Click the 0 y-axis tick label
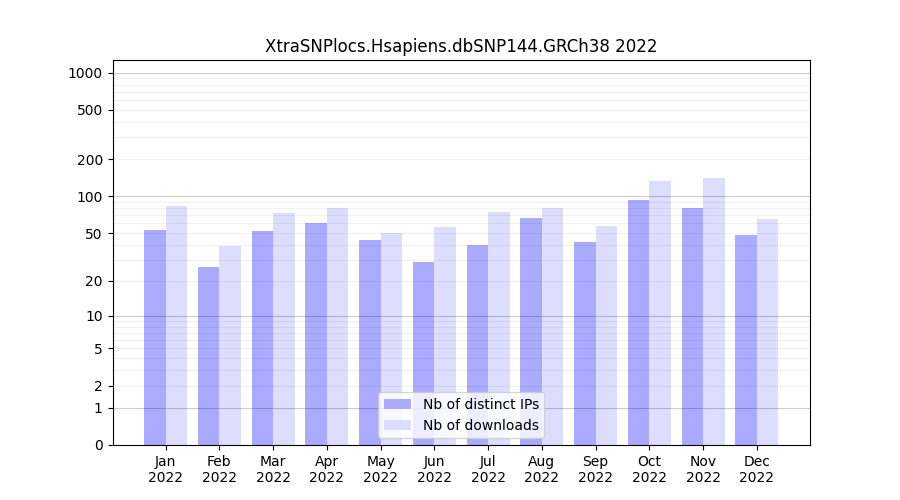Image resolution: width=900 pixels, height=500 pixels. (x=98, y=445)
